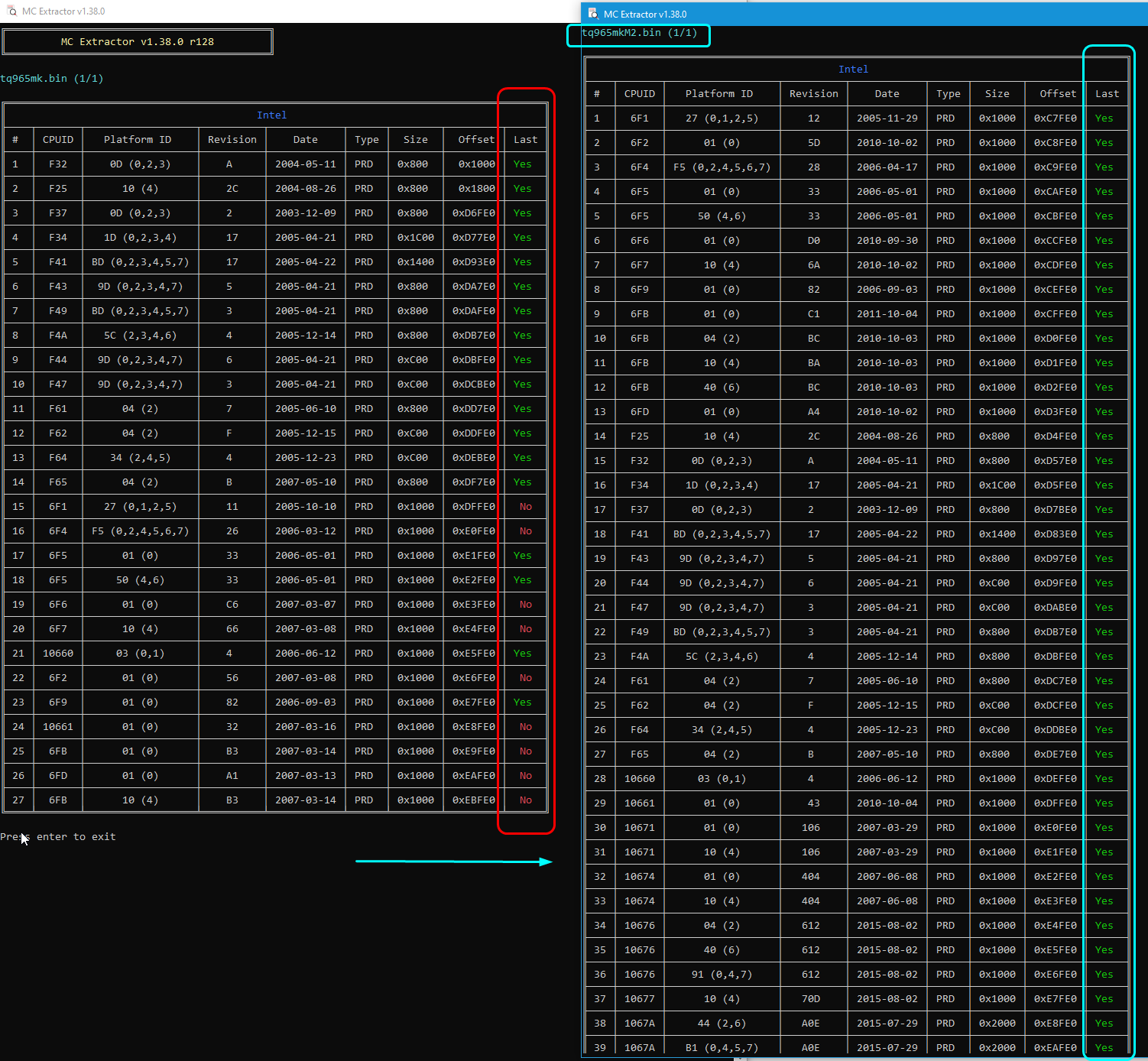Click 'Yes' in right window row 1 (6F1)

click(x=1104, y=118)
